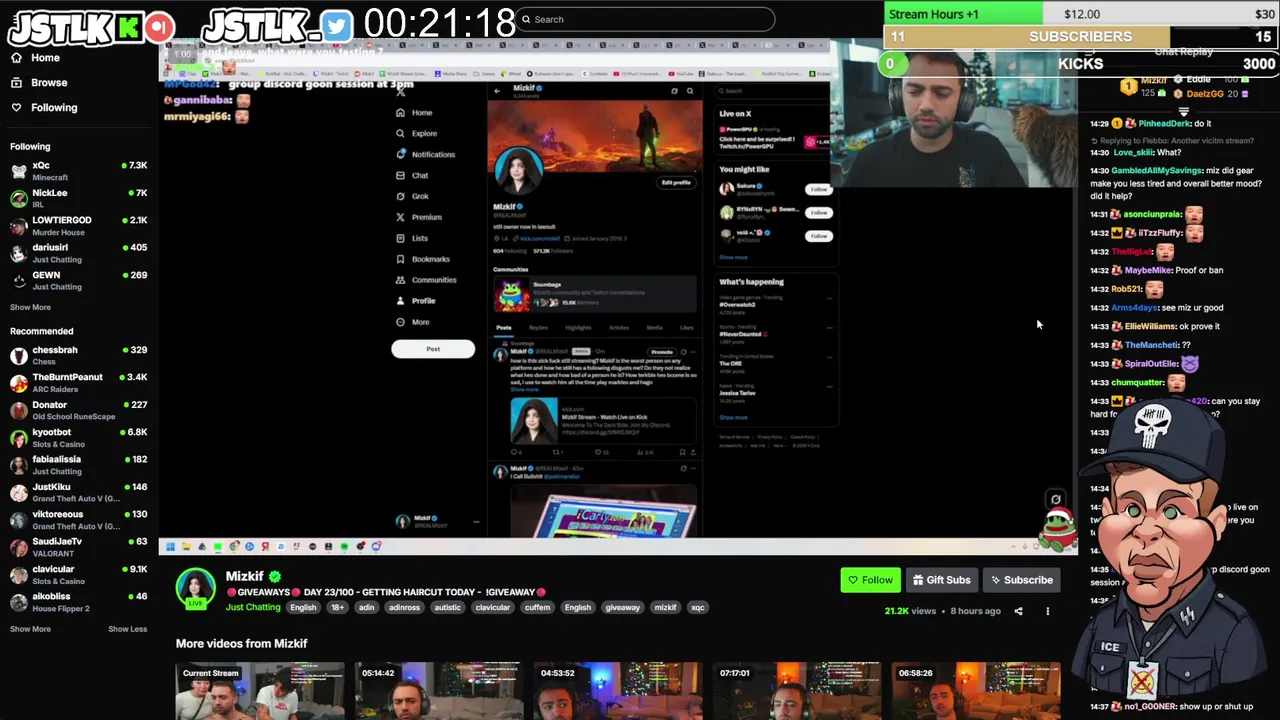Switch to the Media tab on the X profile

[654, 327]
